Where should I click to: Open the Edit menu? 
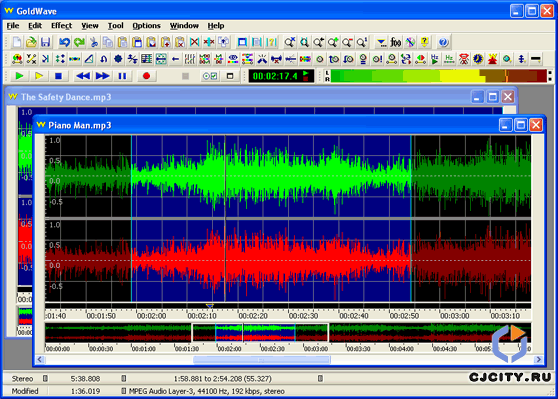35,26
